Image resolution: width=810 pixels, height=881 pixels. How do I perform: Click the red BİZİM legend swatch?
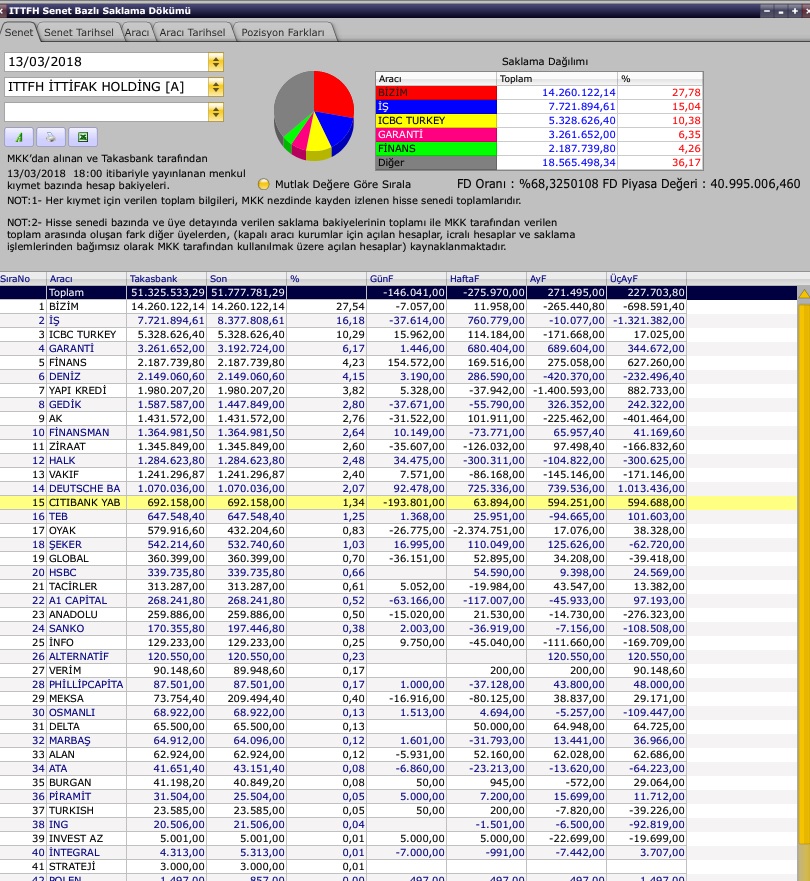(436, 93)
